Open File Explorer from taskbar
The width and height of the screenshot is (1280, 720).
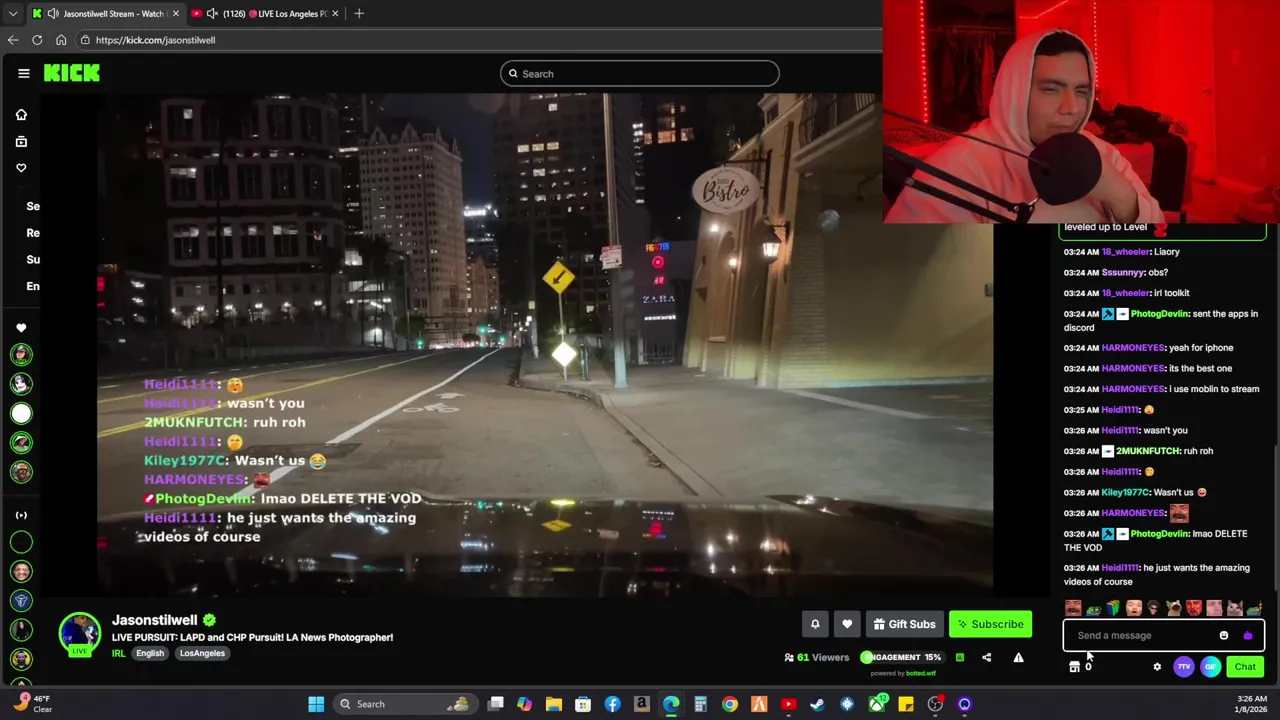point(554,704)
